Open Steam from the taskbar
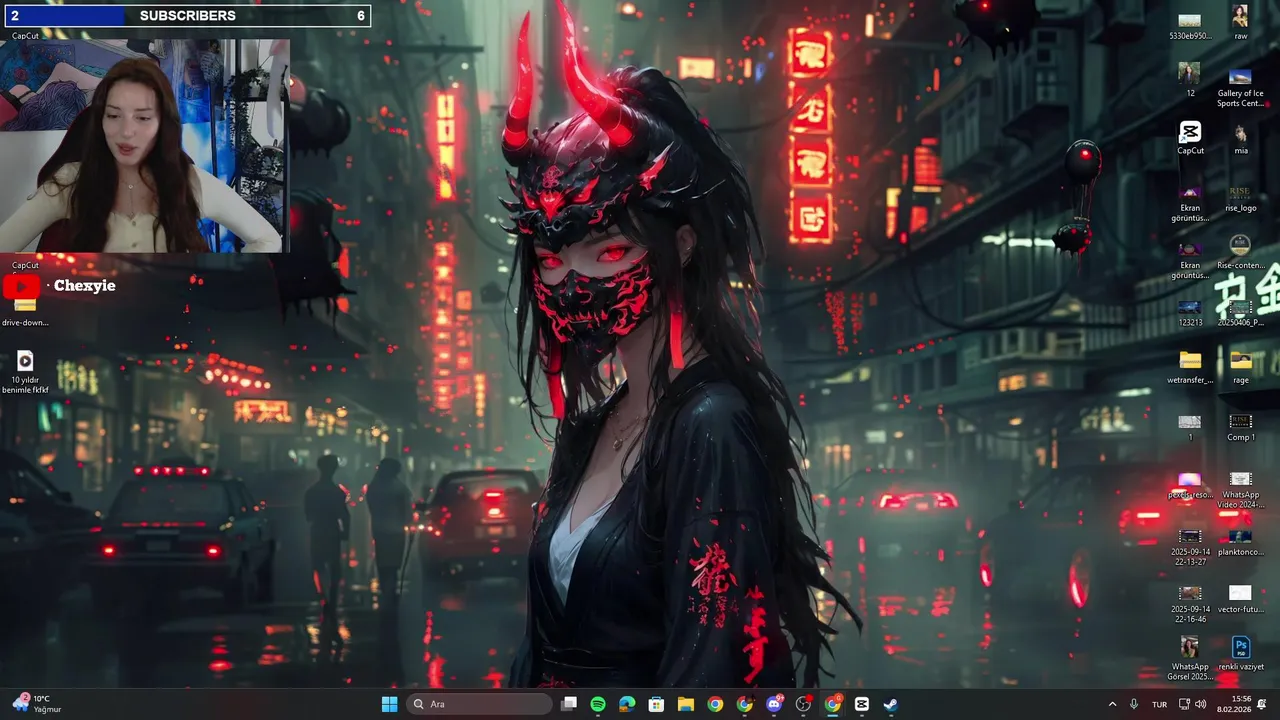 pos(891,704)
